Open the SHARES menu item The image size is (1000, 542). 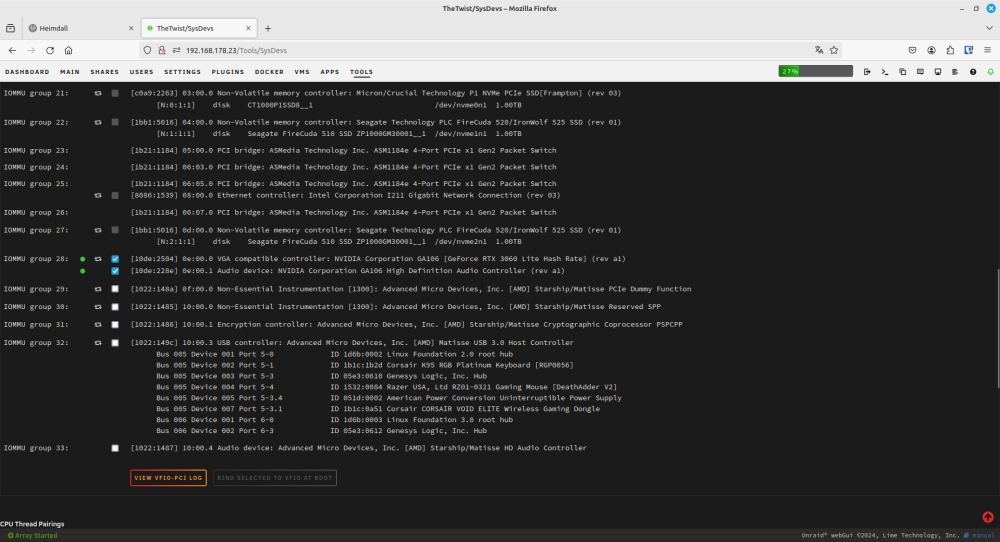click(x=105, y=72)
